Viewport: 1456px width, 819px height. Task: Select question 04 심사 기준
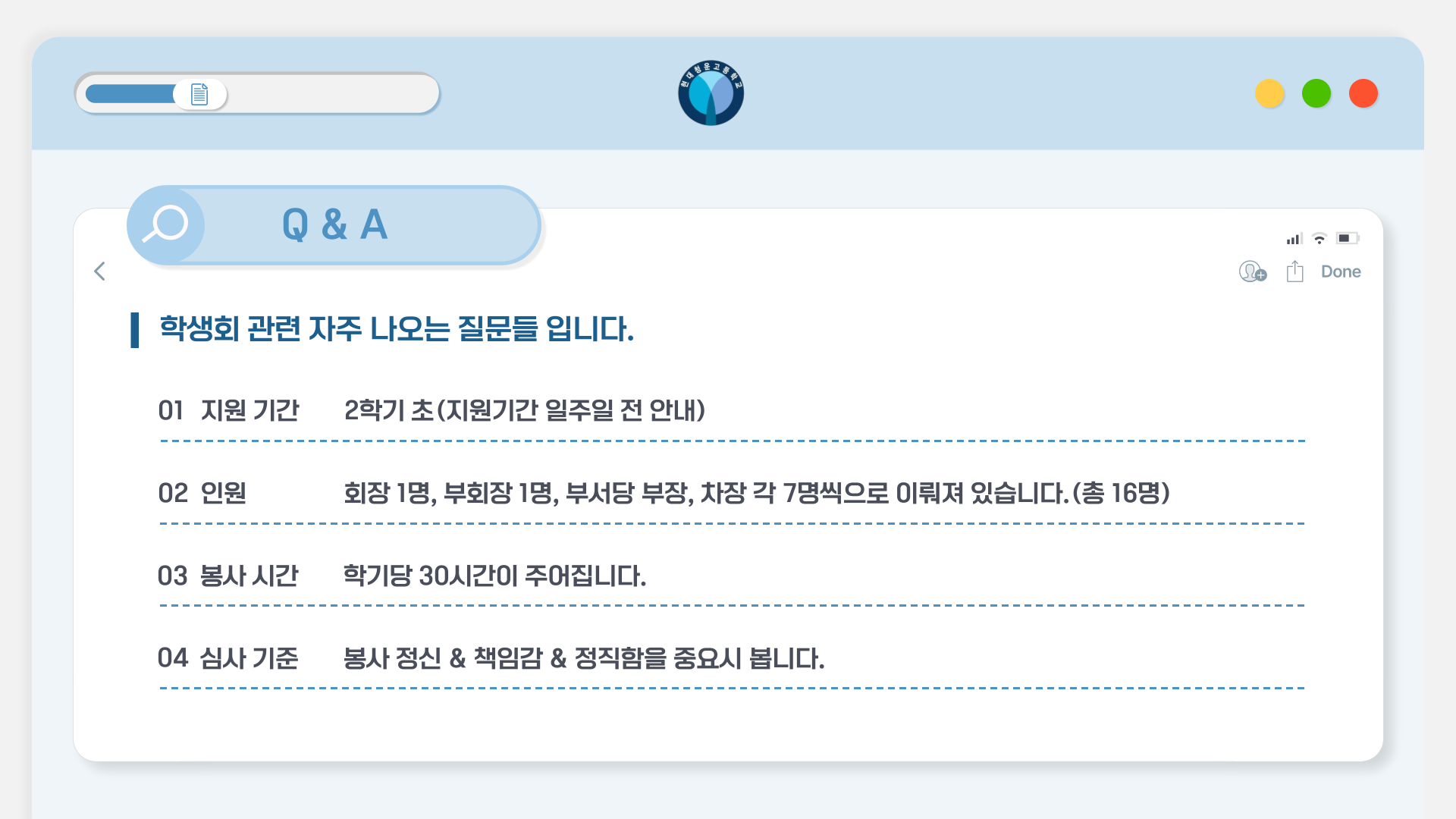pos(228,657)
